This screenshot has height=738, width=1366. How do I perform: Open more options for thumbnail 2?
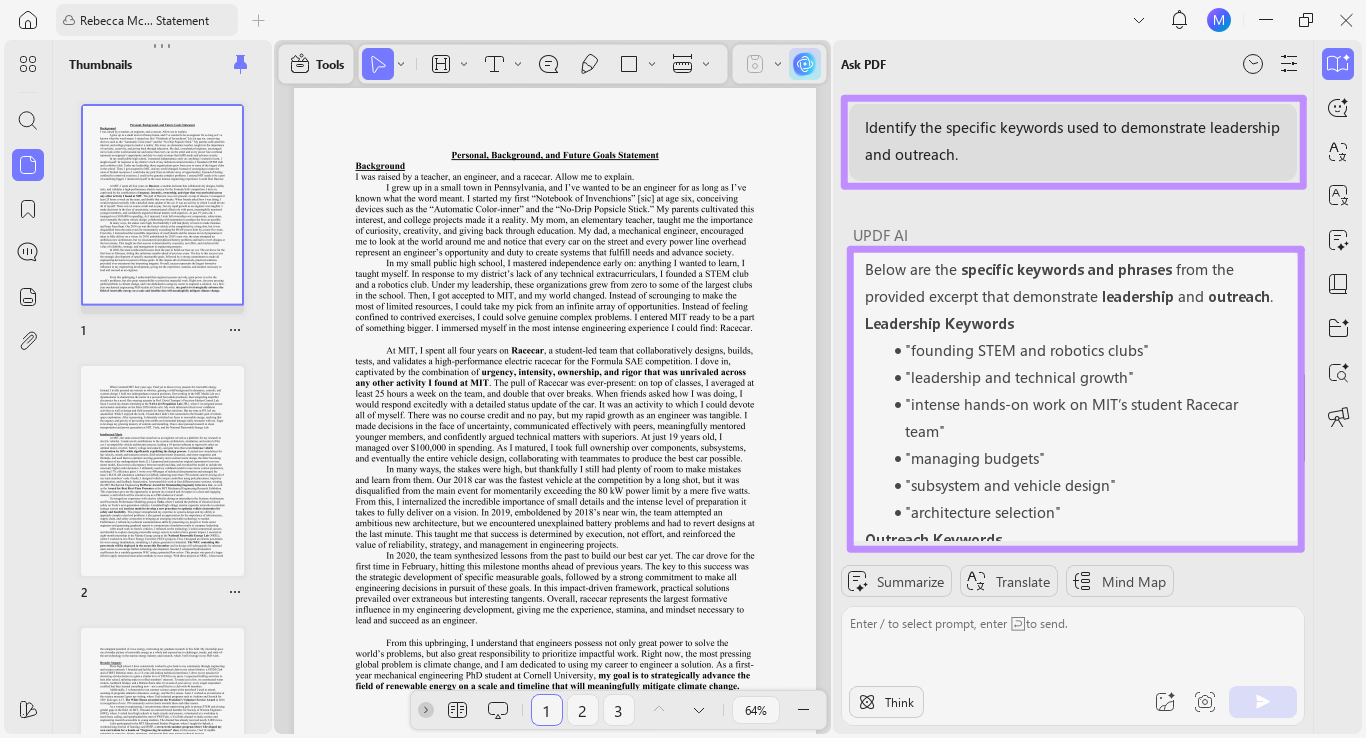(235, 592)
